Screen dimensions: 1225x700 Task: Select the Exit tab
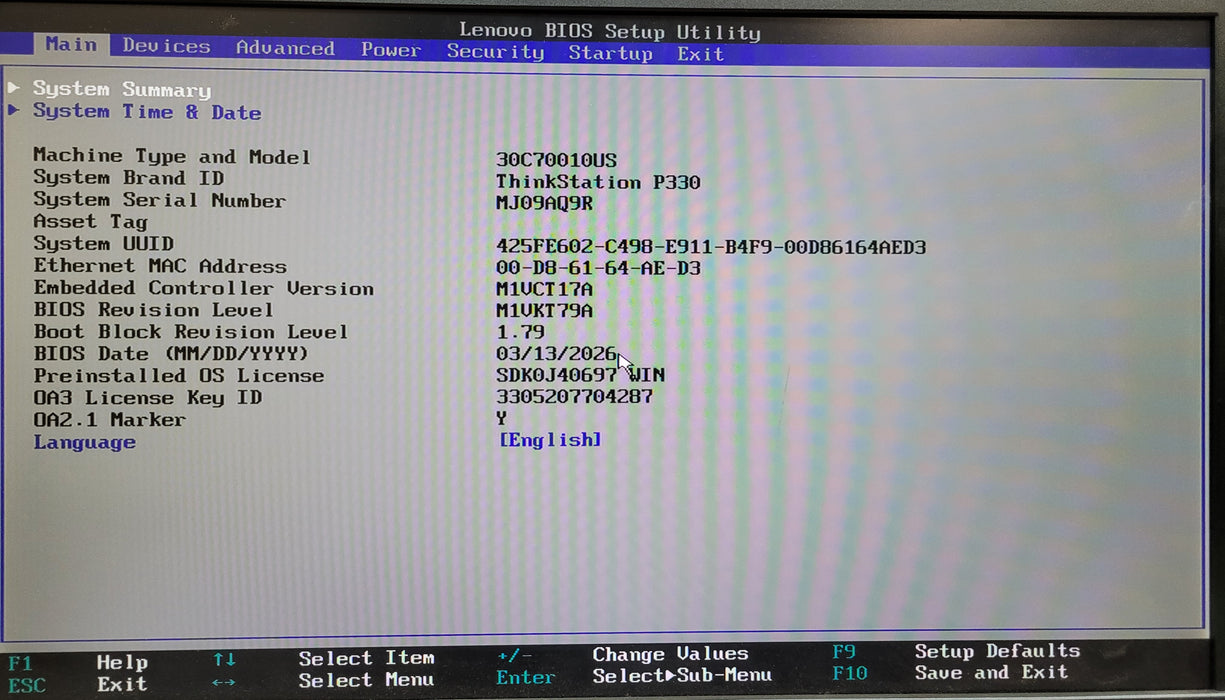pos(700,54)
